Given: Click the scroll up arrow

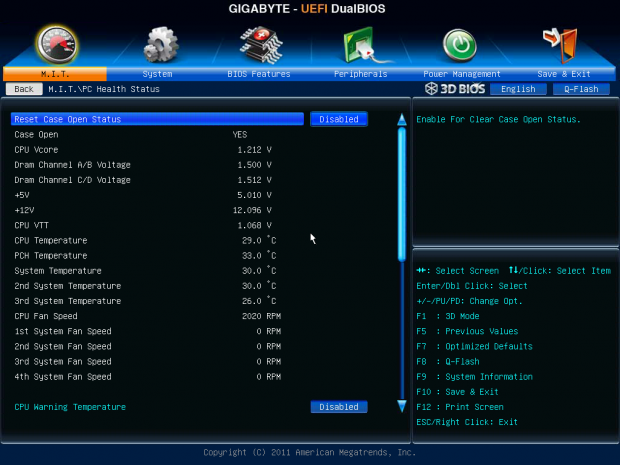Looking at the screenshot, I should [402, 119].
